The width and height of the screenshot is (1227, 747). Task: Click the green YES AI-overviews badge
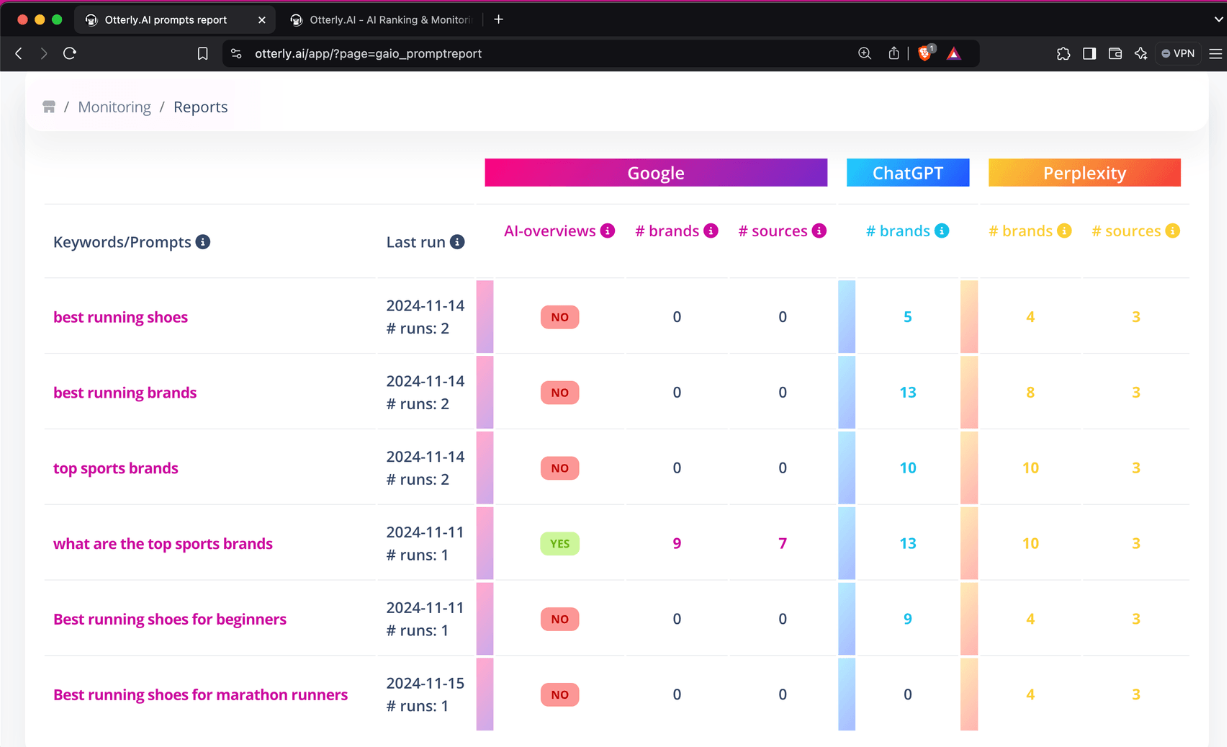(559, 544)
